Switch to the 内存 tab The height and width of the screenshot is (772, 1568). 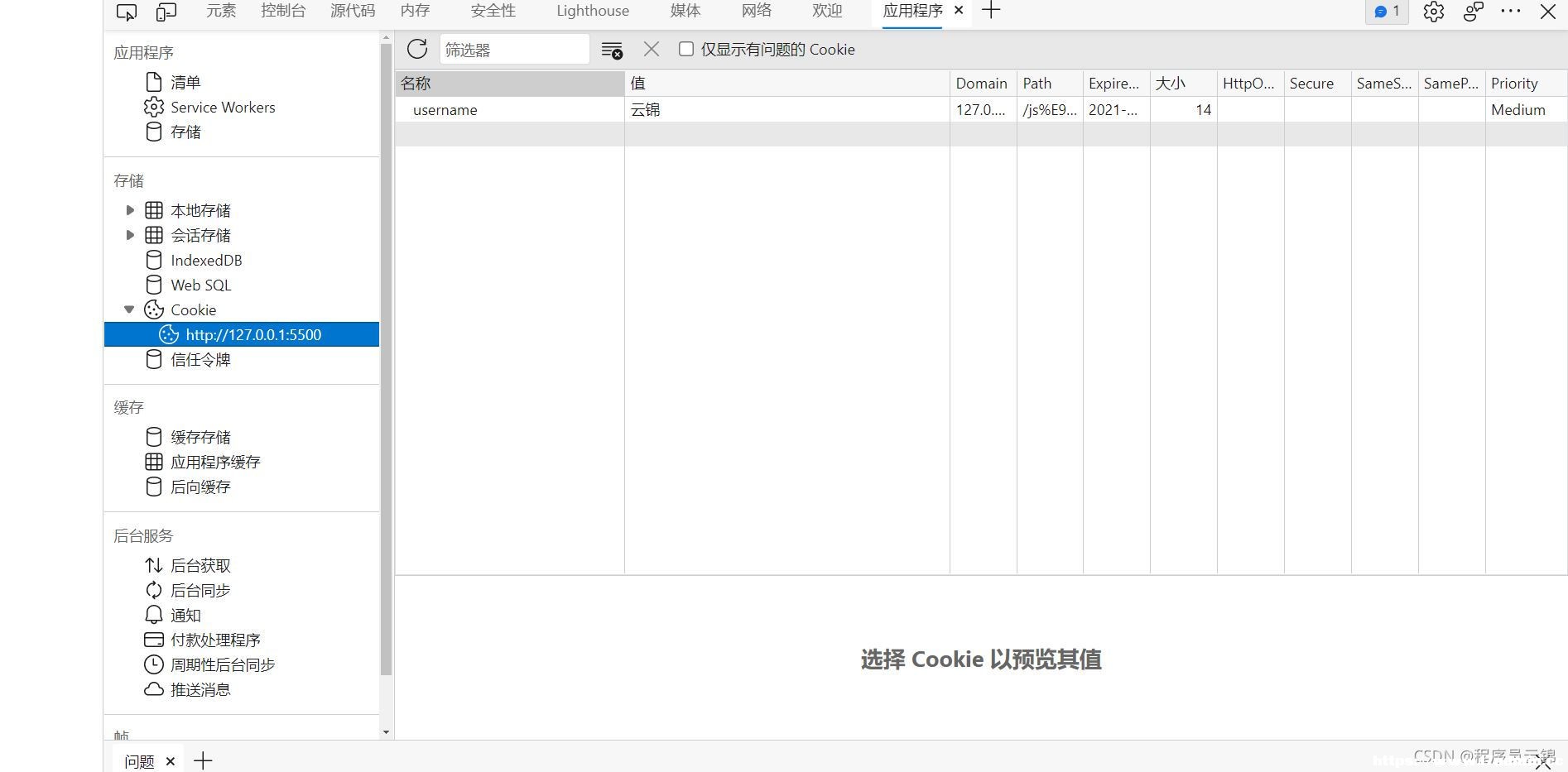pyautogui.click(x=415, y=11)
